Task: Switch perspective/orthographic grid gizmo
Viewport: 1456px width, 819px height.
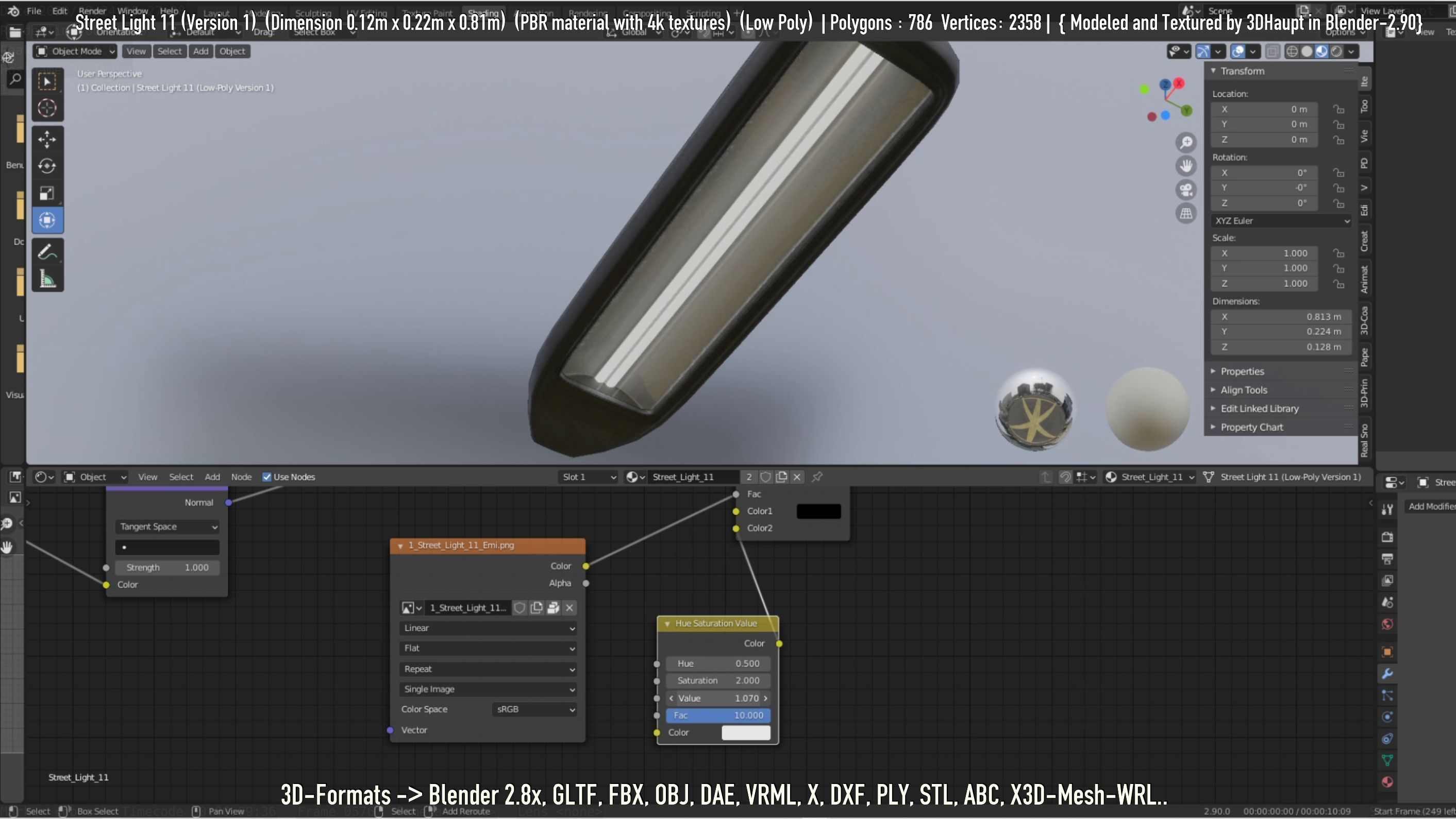Action: pos(1186,213)
